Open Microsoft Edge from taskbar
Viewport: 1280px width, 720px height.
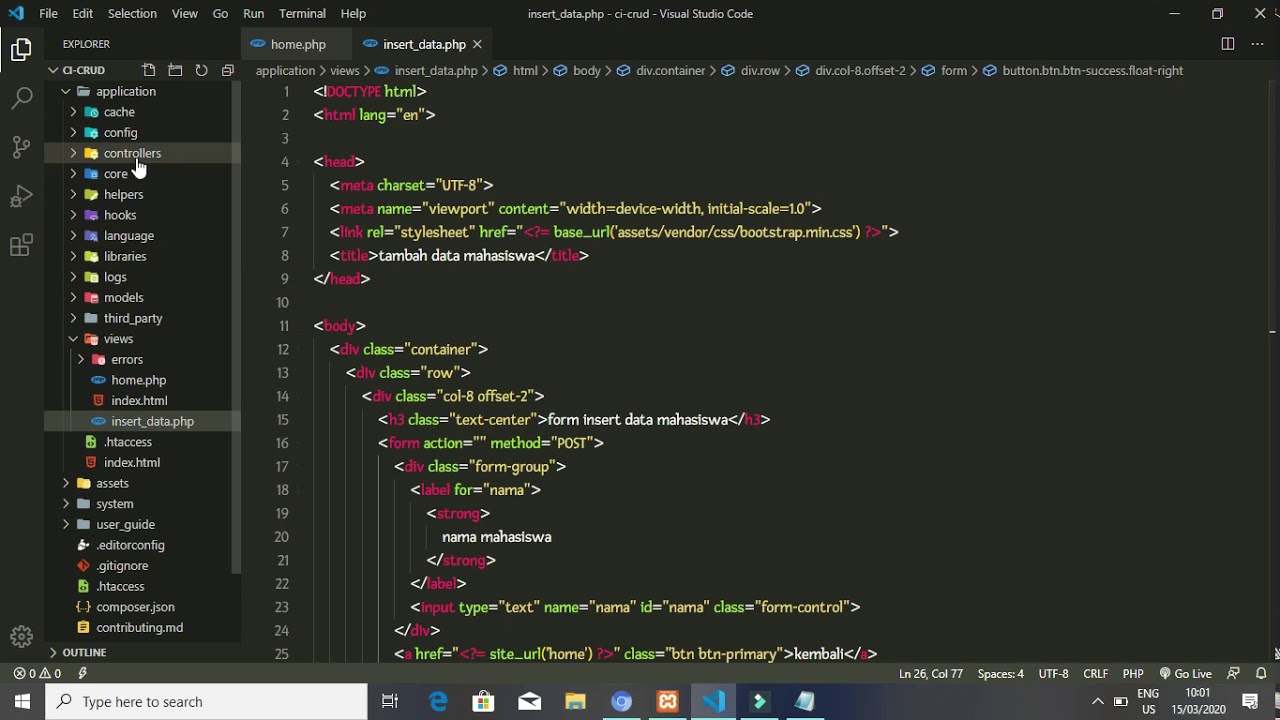438,701
